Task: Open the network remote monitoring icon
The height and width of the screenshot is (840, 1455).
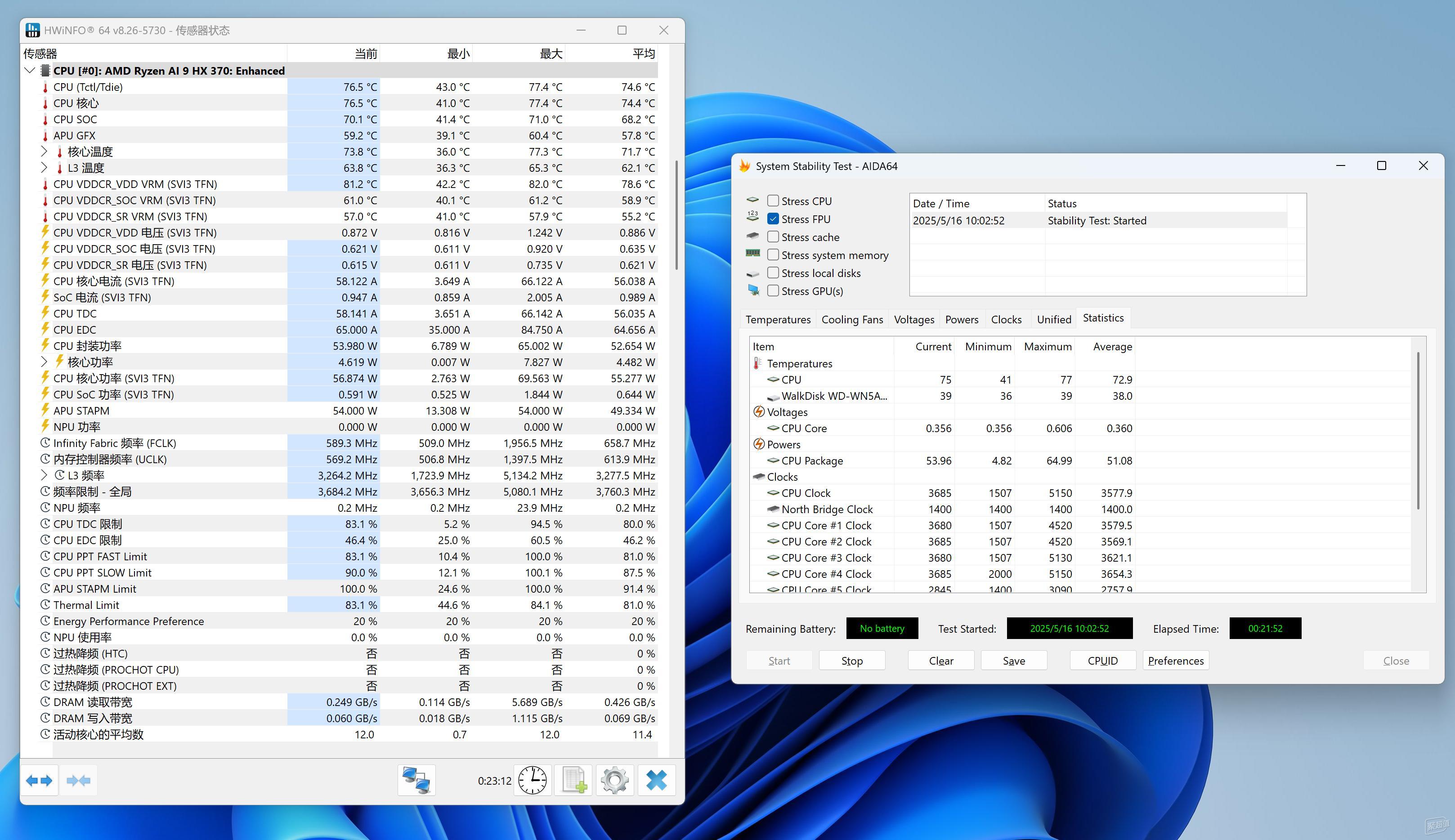Action: pyautogui.click(x=416, y=781)
